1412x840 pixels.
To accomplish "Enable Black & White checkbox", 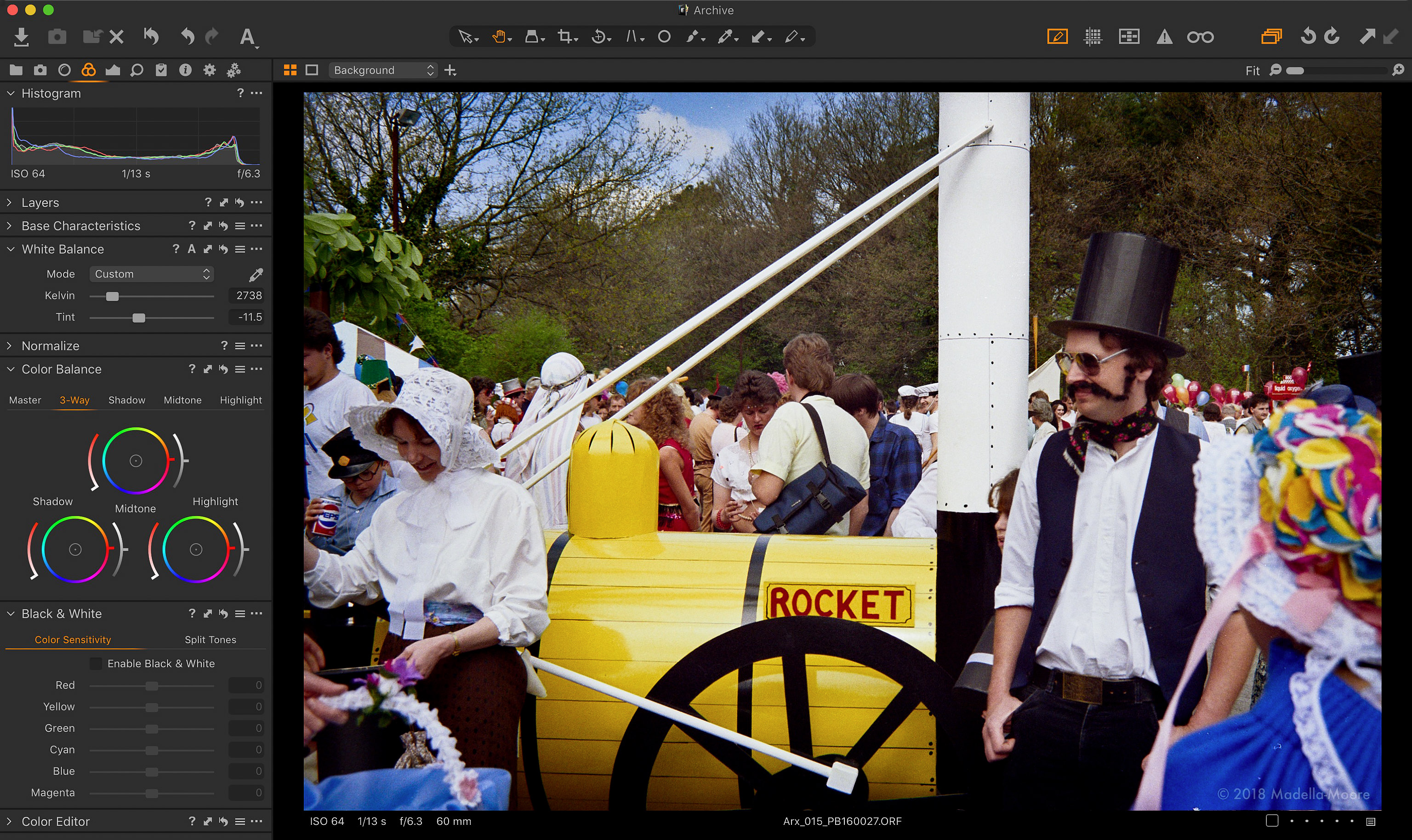I will pos(96,664).
